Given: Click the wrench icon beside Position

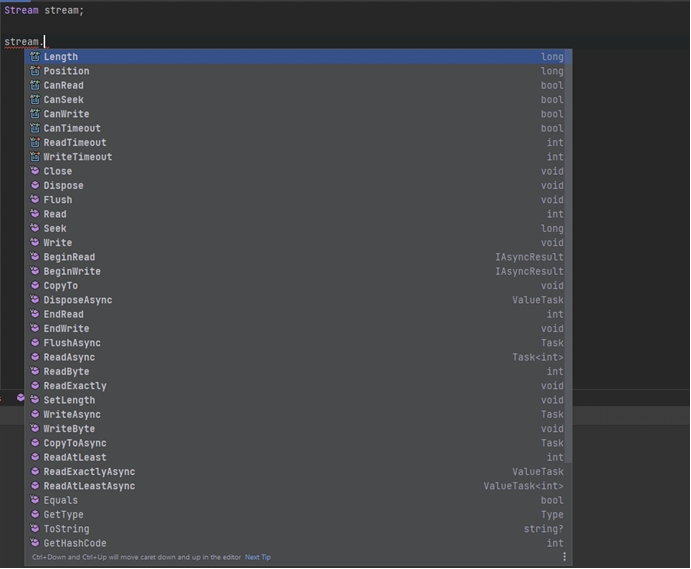Looking at the screenshot, I should tap(35, 71).
